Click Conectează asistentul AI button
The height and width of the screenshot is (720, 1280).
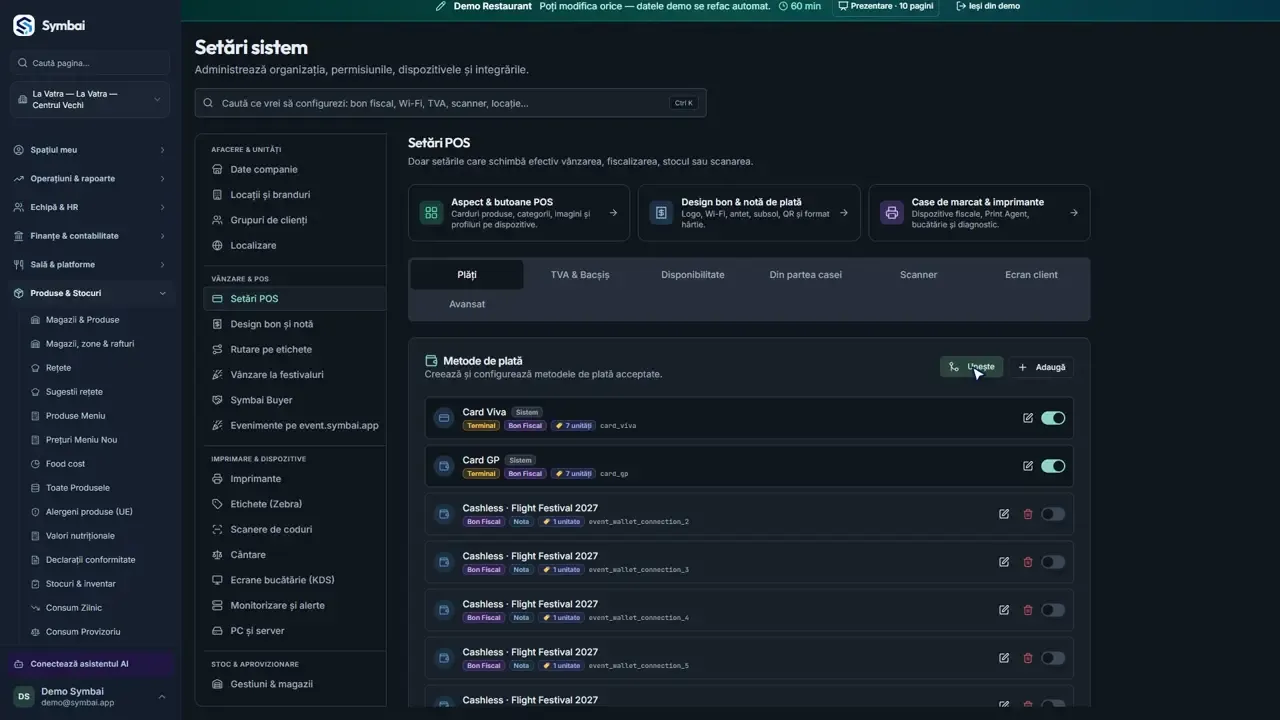(x=90, y=664)
